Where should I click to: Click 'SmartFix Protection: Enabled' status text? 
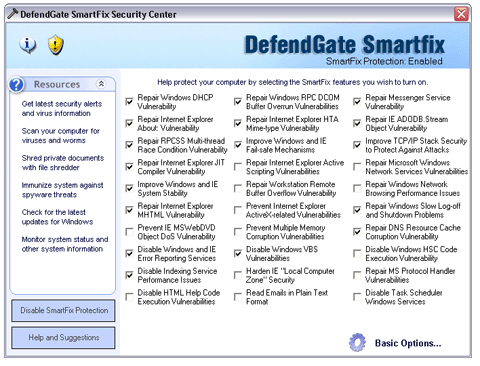coord(384,61)
